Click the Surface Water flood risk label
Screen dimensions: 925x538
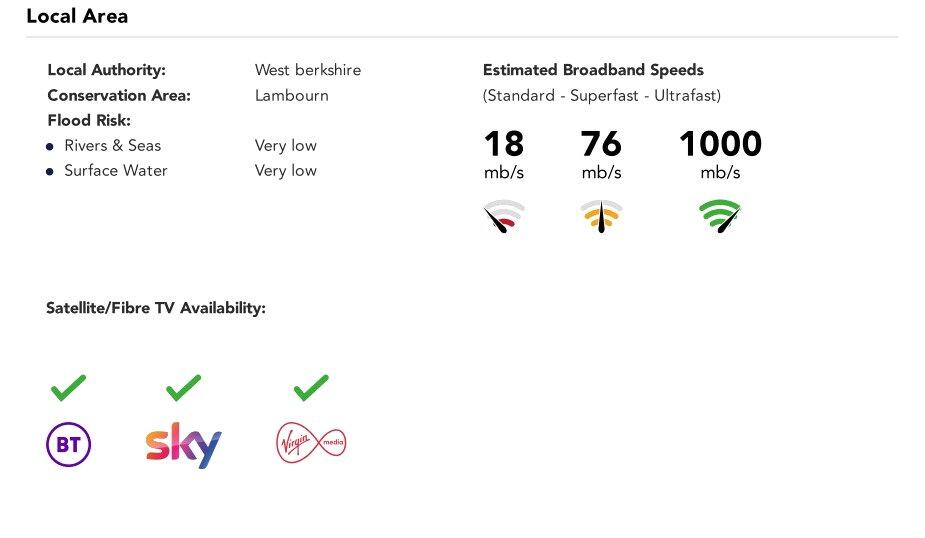coord(116,171)
